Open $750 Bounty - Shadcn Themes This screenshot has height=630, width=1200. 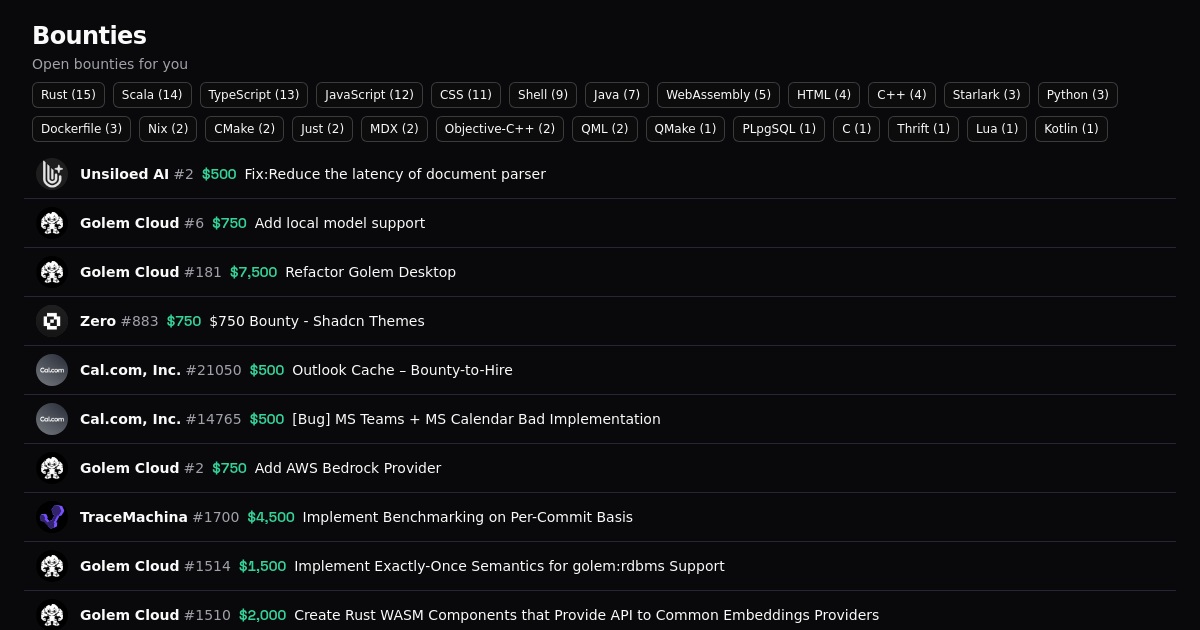[317, 321]
